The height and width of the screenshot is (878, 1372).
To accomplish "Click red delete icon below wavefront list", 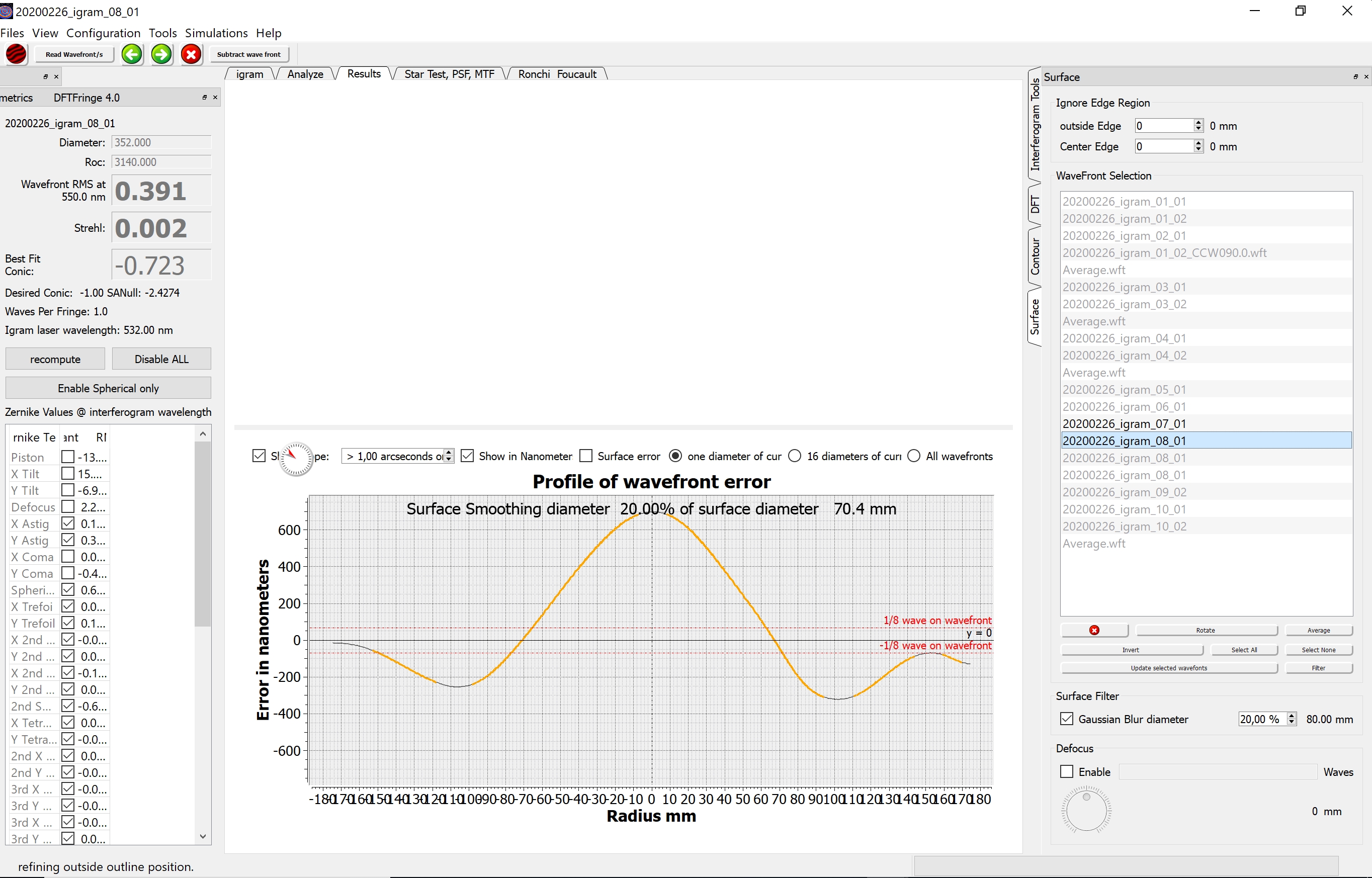I will click(1094, 630).
